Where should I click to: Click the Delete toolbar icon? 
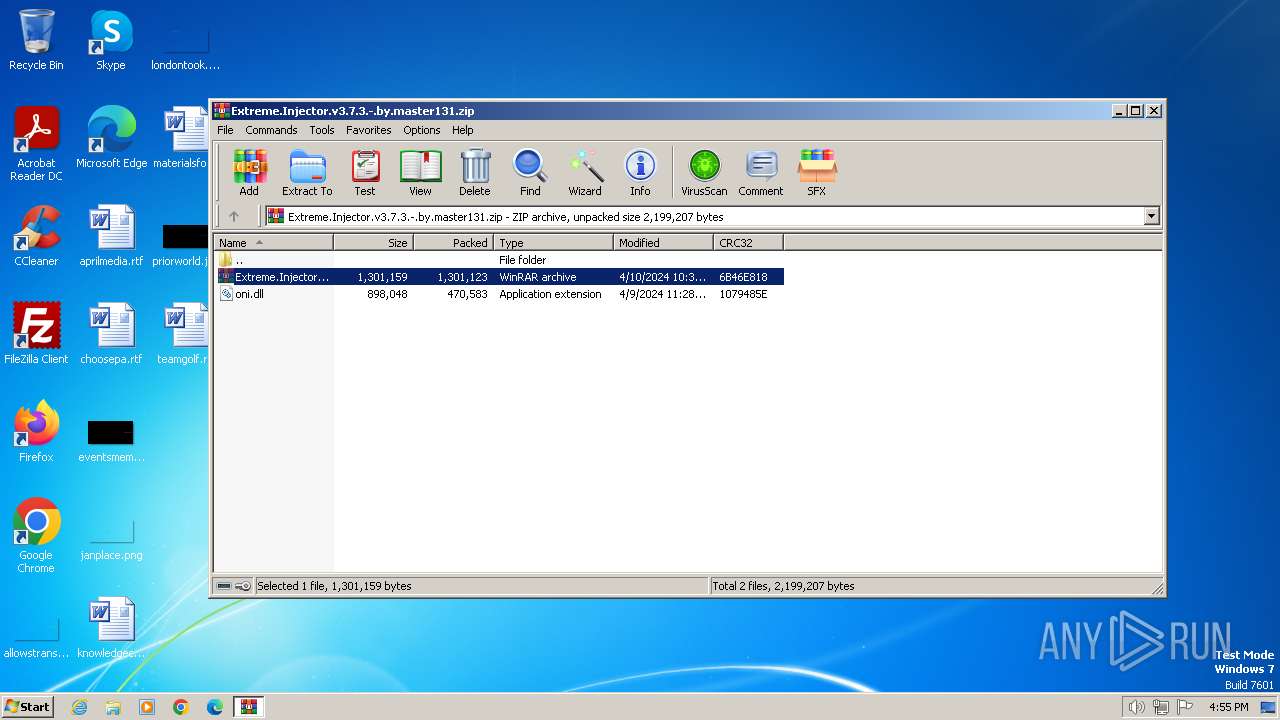pyautogui.click(x=475, y=173)
